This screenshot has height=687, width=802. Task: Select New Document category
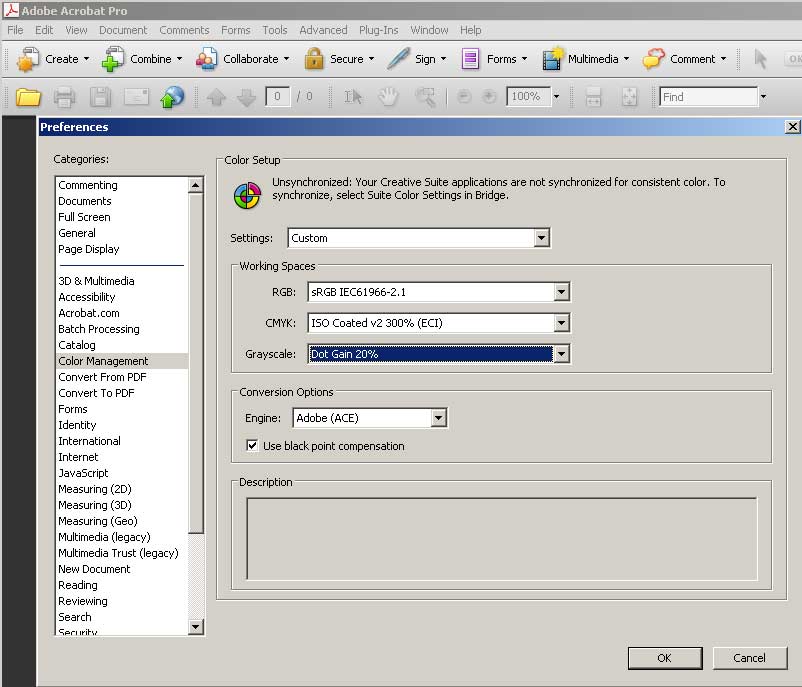click(x=122, y=569)
